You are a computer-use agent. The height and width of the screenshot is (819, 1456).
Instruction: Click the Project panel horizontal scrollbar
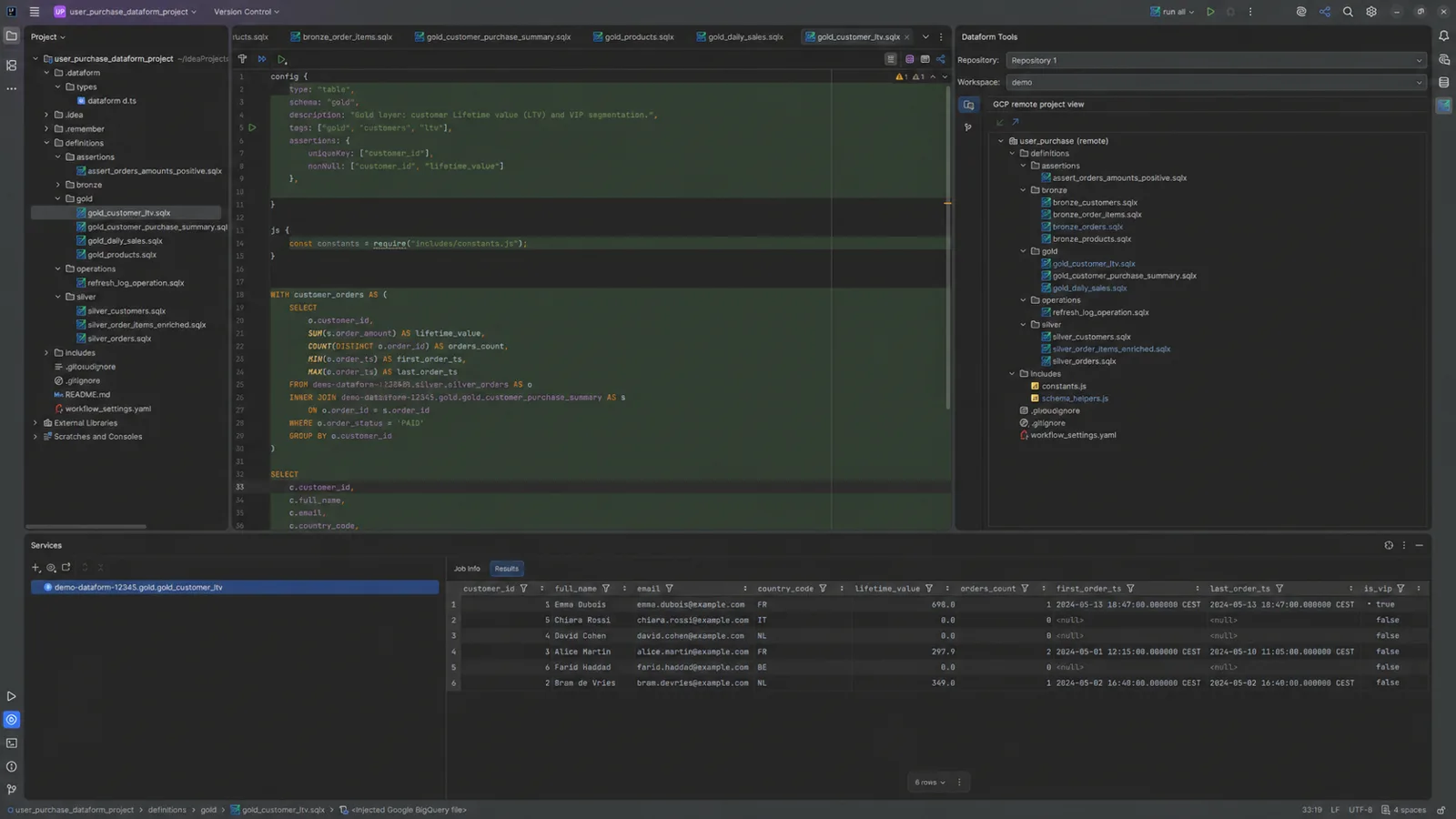pyautogui.click(x=86, y=526)
